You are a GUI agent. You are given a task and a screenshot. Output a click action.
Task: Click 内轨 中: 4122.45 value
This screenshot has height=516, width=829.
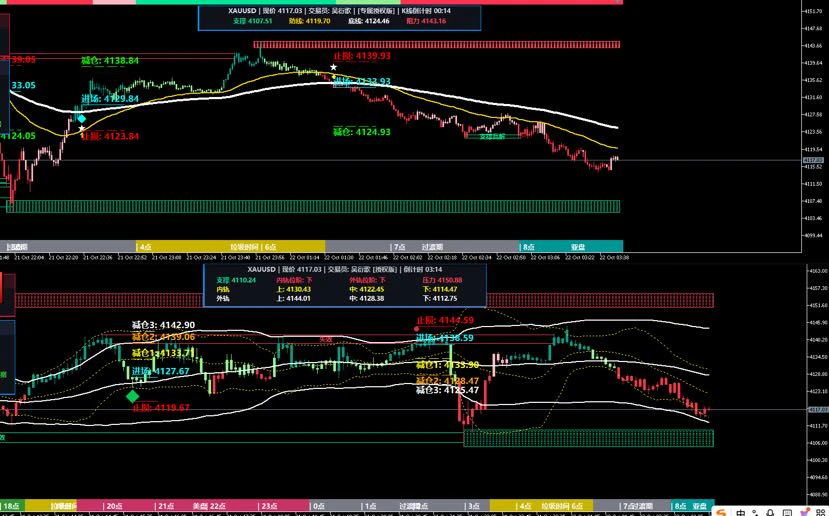[366, 290]
